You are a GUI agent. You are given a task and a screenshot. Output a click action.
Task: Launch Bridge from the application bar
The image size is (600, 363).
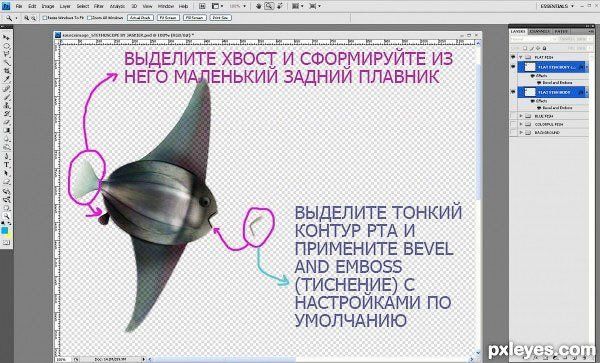pos(202,6)
